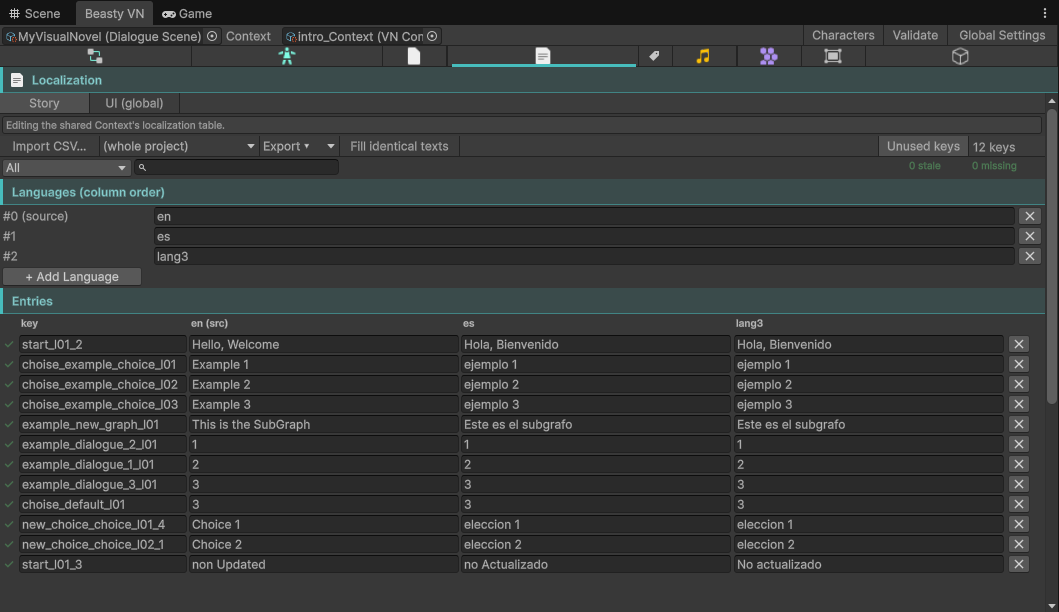The image size is (1059, 612).
Task: Select the Localization document tab icon
Action: (543, 56)
